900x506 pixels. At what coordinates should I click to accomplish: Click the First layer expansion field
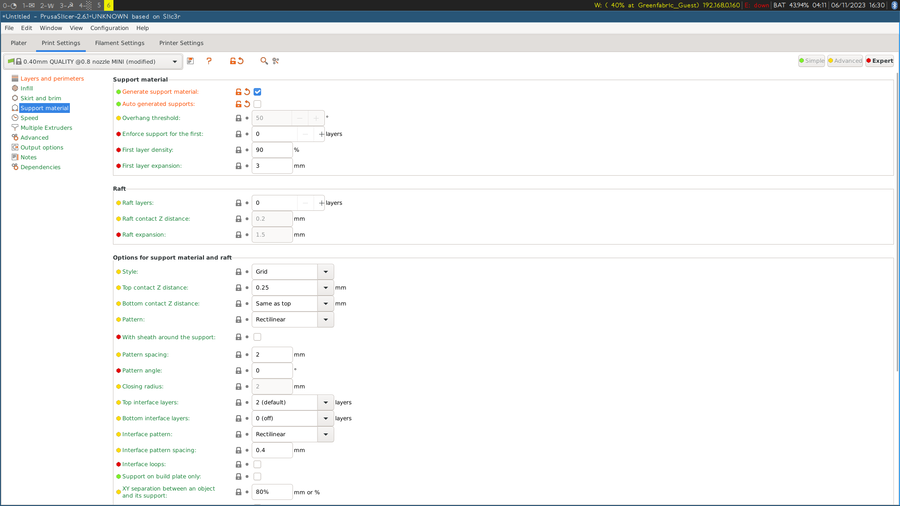coord(272,166)
